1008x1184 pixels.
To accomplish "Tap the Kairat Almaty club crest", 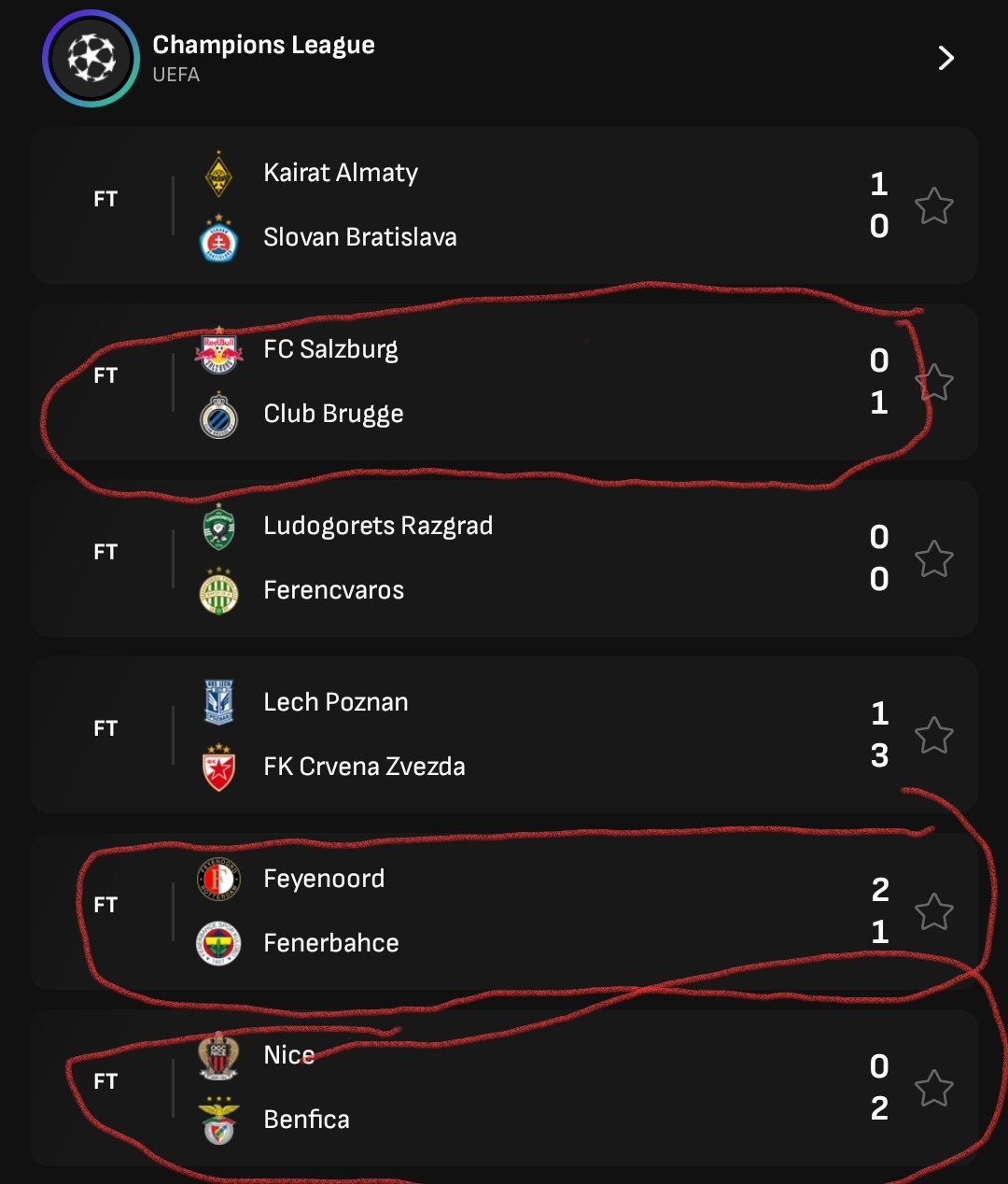I will click(x=218, y=174).
